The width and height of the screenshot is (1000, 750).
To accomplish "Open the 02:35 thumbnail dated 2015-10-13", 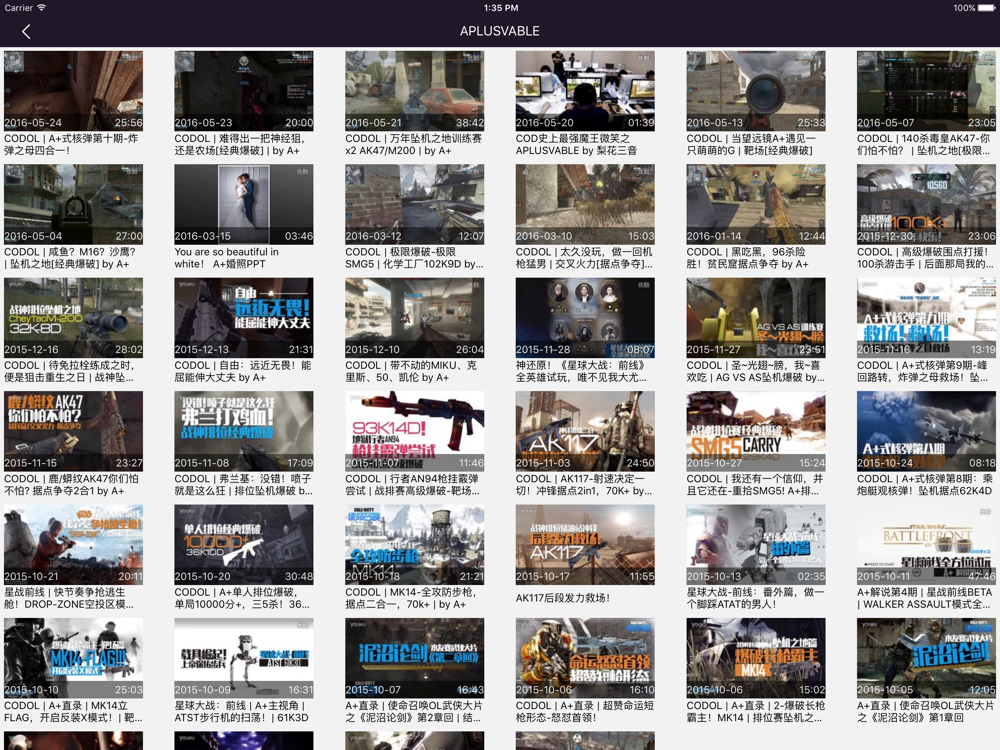I will [x=756, y=545].
